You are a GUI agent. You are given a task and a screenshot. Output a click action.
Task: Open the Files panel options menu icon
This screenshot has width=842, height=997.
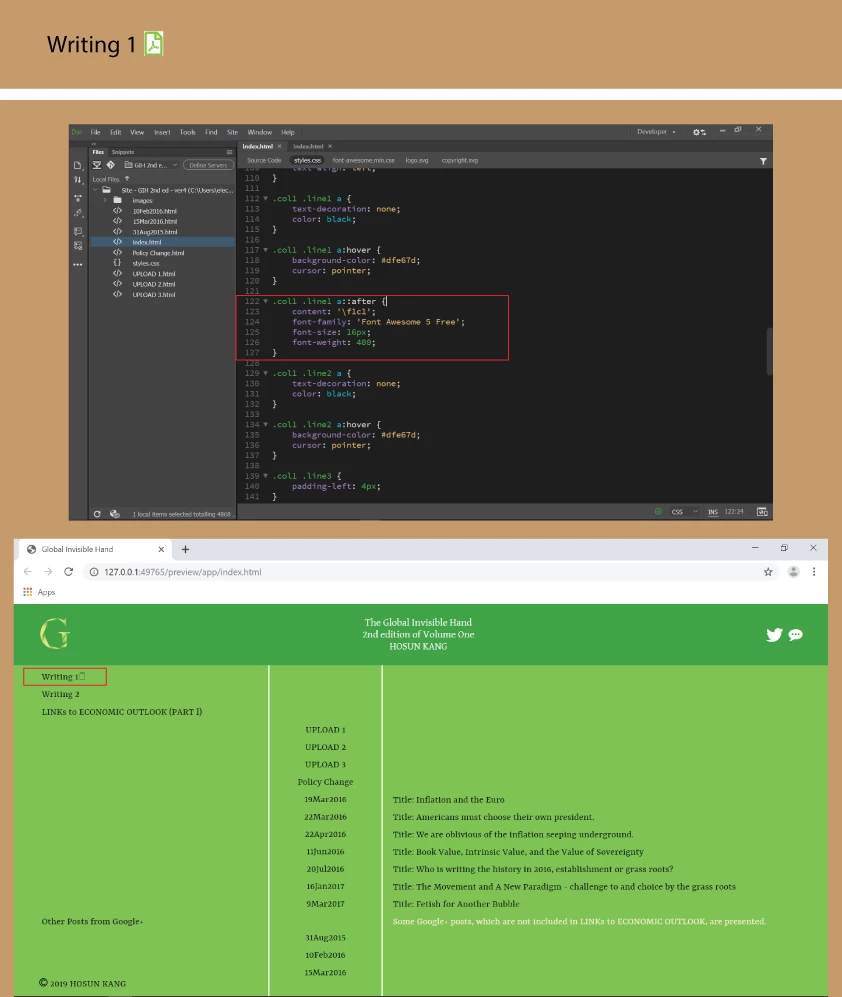tap(229, 152)
